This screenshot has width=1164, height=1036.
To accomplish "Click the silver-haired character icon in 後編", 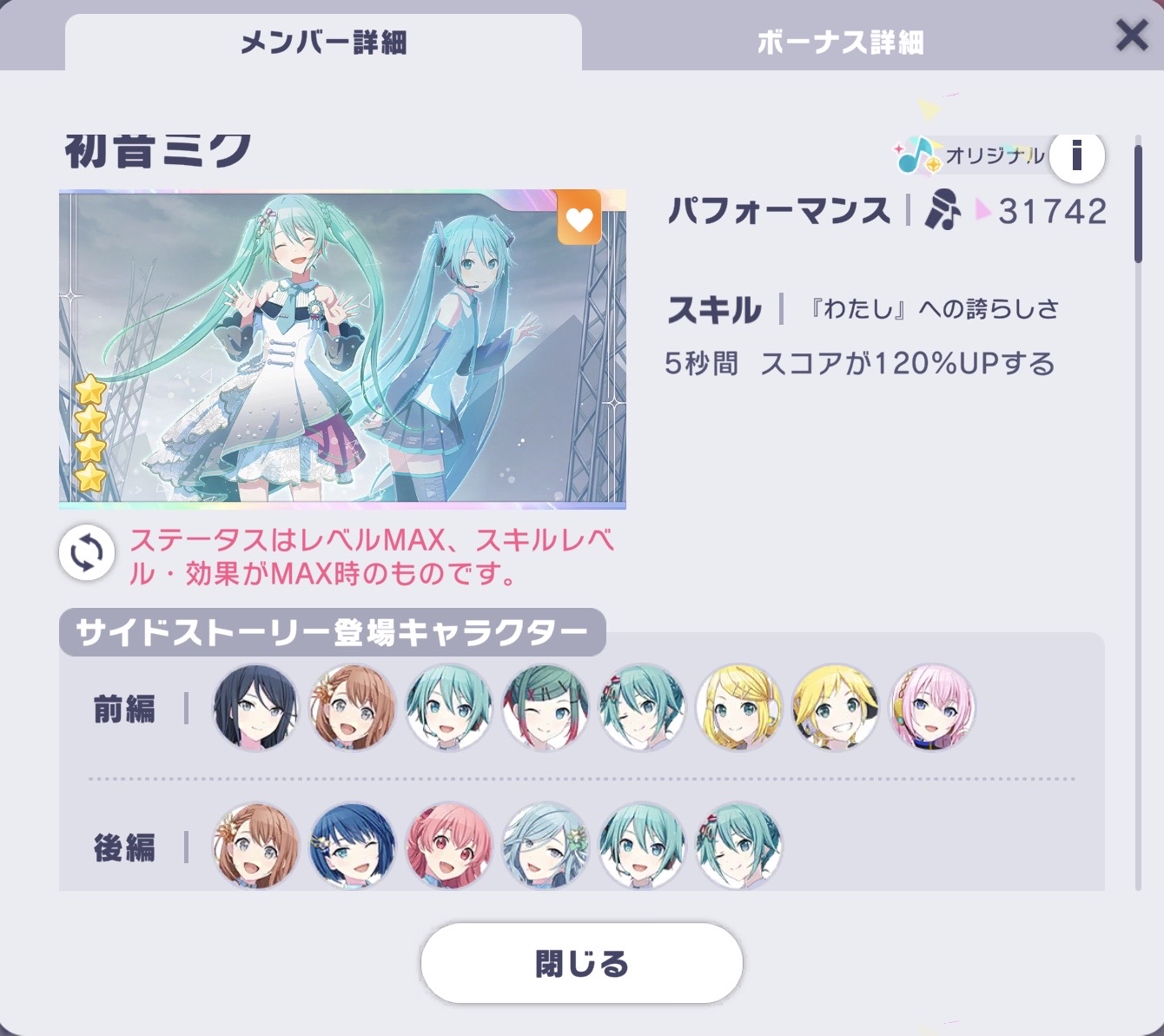I will coord(546,845).
